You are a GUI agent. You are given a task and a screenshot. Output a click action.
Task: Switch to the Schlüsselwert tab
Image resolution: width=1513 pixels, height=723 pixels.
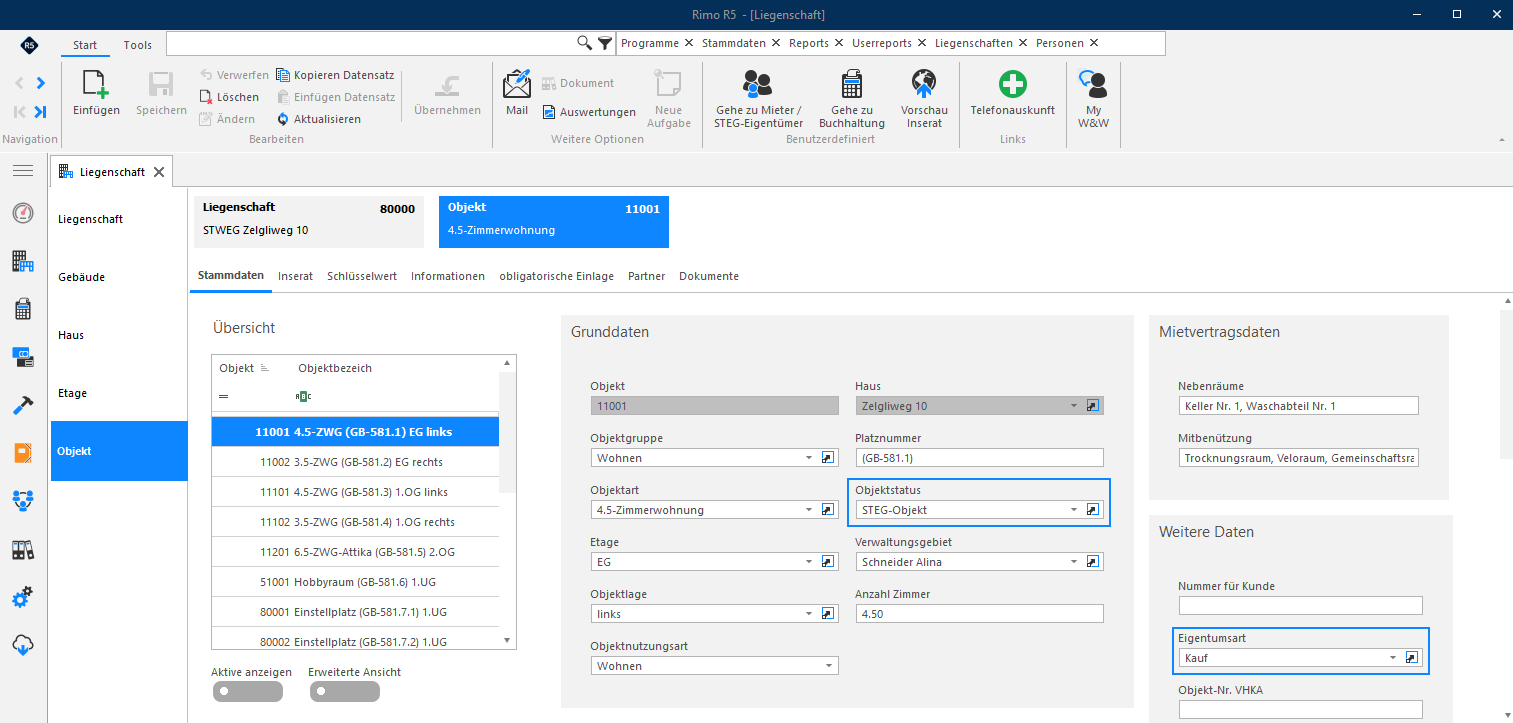pos(362,276)
